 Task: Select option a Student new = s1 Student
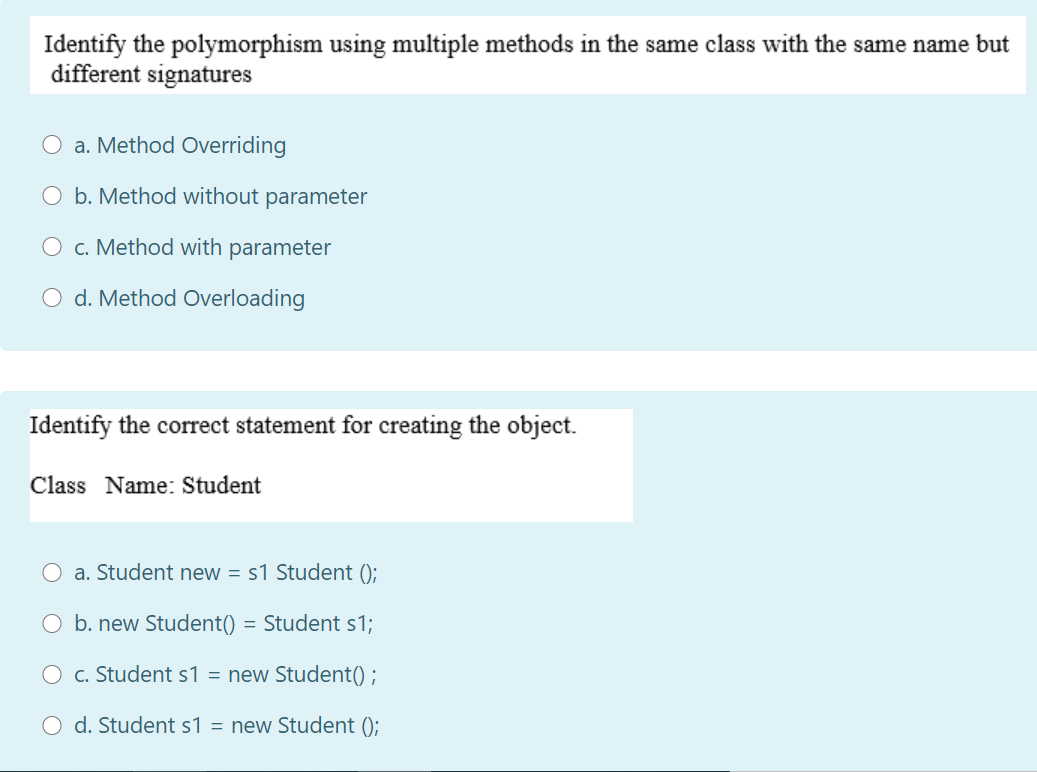[x=52, y=572]
